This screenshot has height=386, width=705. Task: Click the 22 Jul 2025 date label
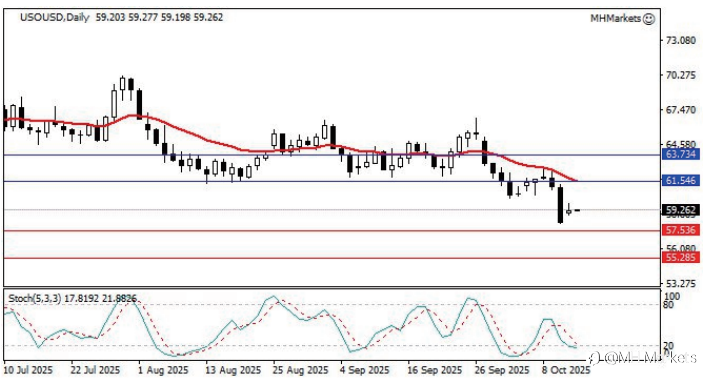(95, 370)
